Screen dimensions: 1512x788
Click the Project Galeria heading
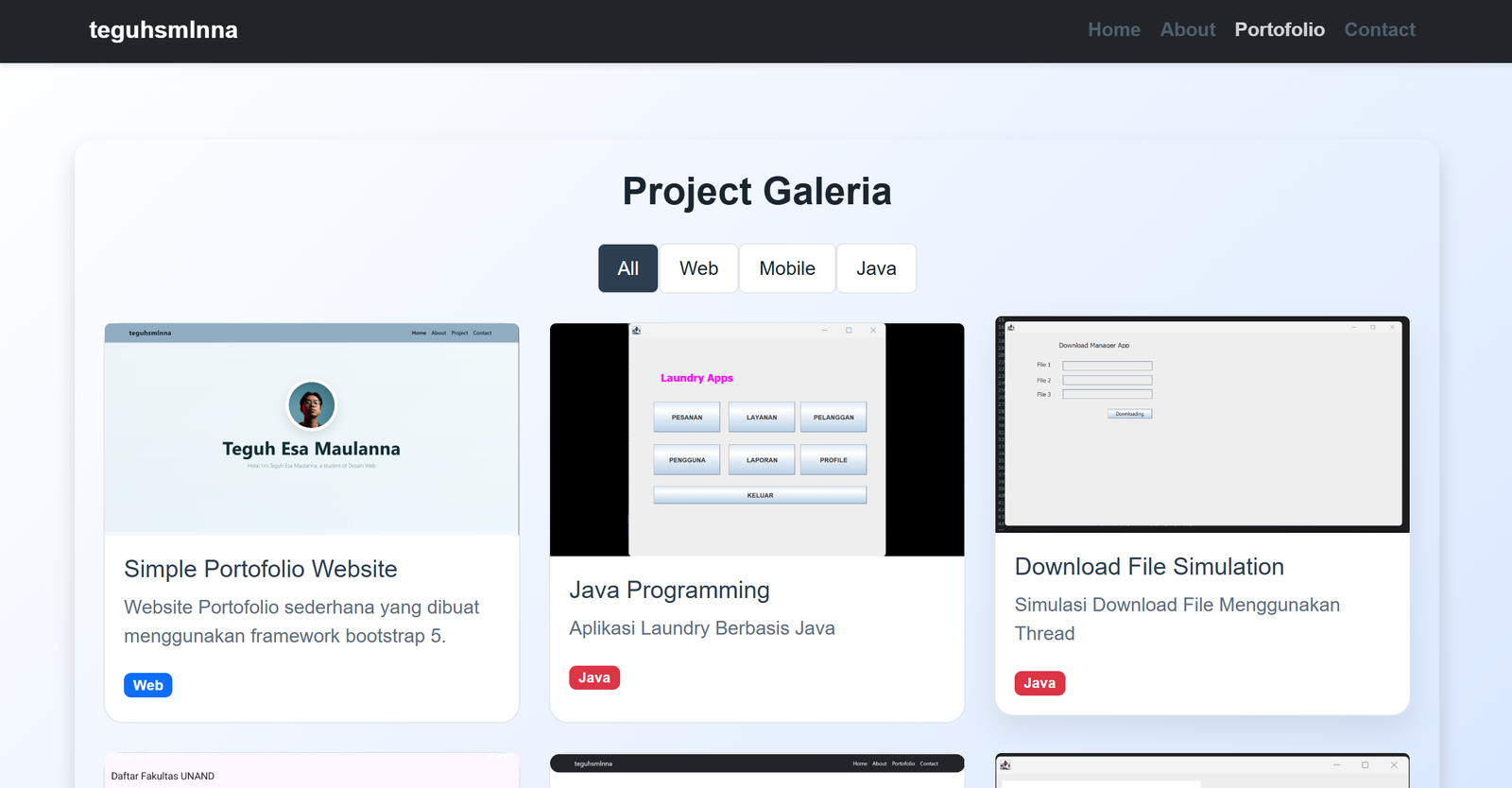click(756, 192)
